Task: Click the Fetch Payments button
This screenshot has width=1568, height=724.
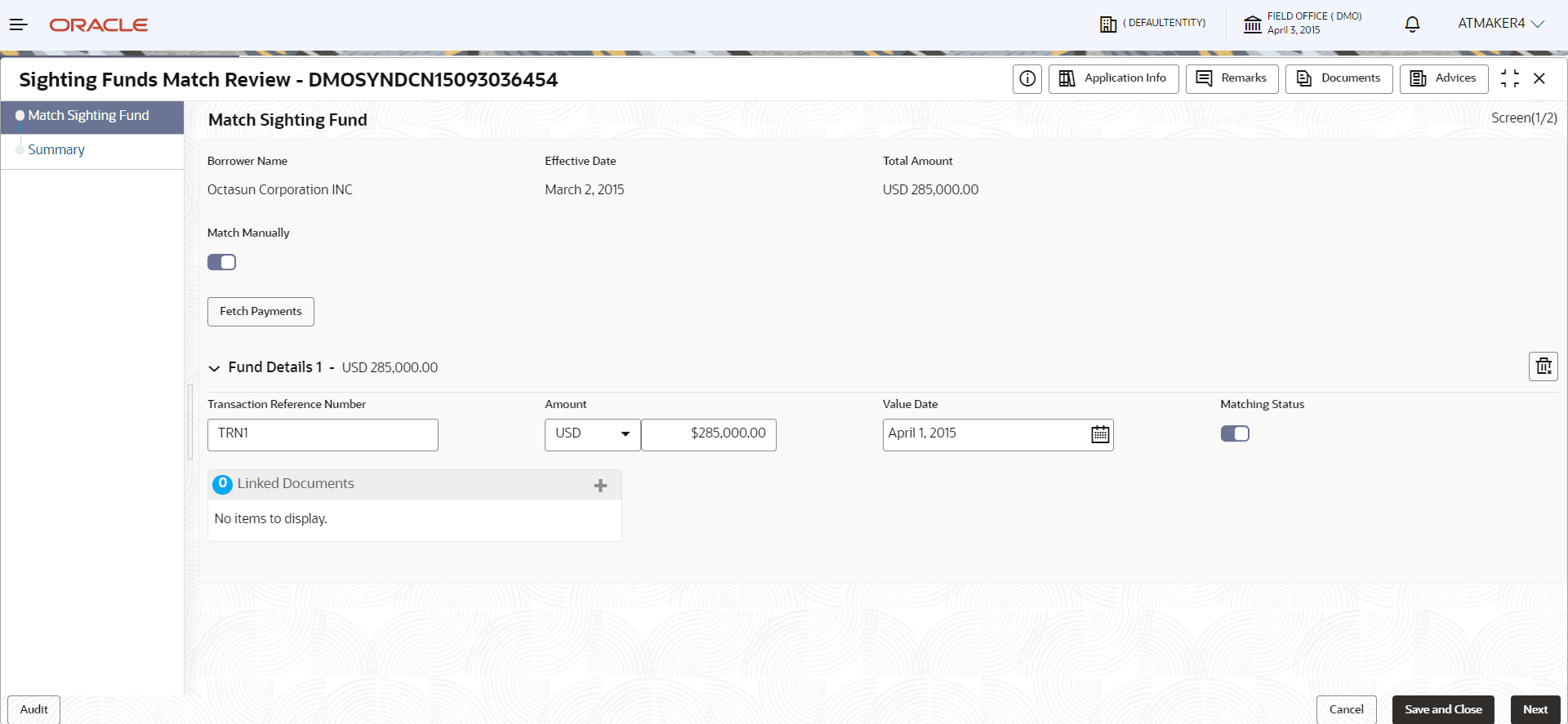Action: click(261, 312)
